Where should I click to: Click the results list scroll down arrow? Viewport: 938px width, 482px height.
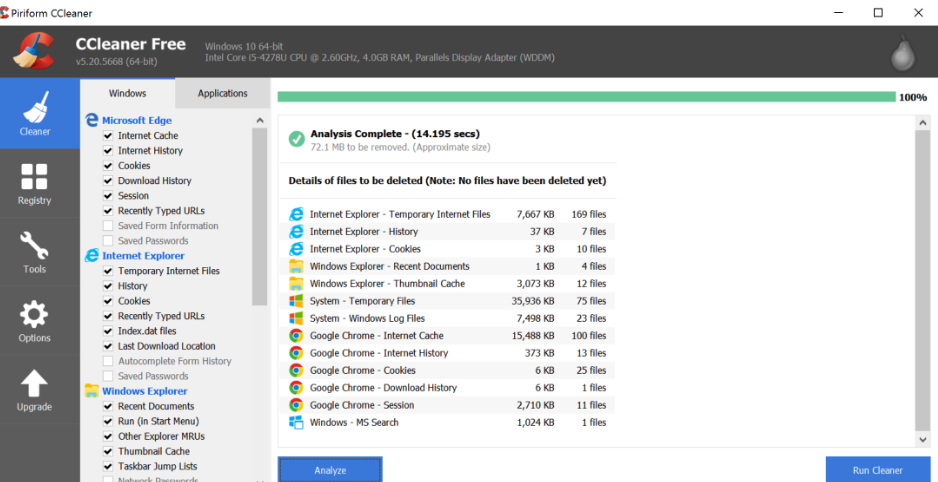coord(922,438)
